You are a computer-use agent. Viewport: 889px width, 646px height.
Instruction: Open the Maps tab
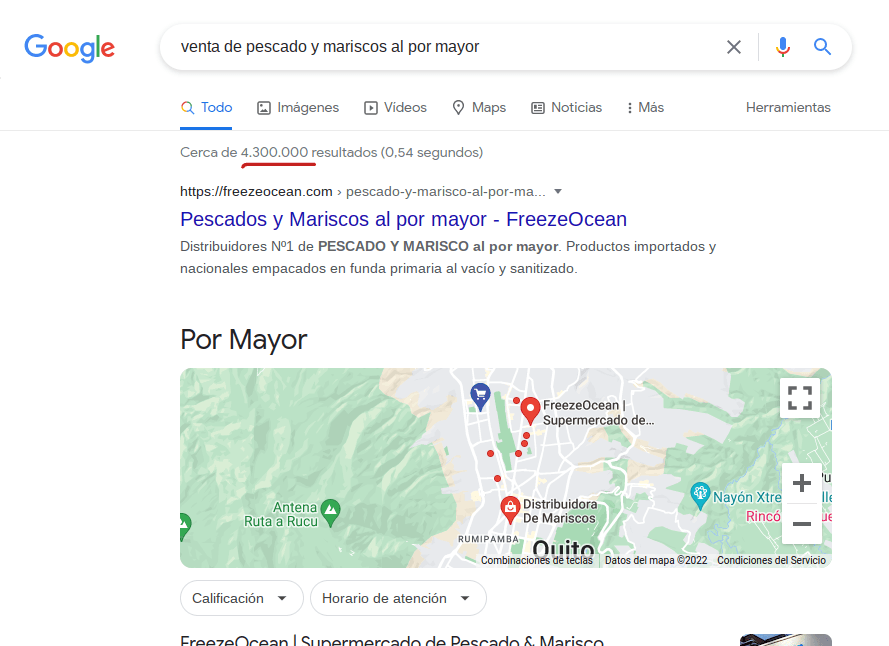tap(479, 108)
